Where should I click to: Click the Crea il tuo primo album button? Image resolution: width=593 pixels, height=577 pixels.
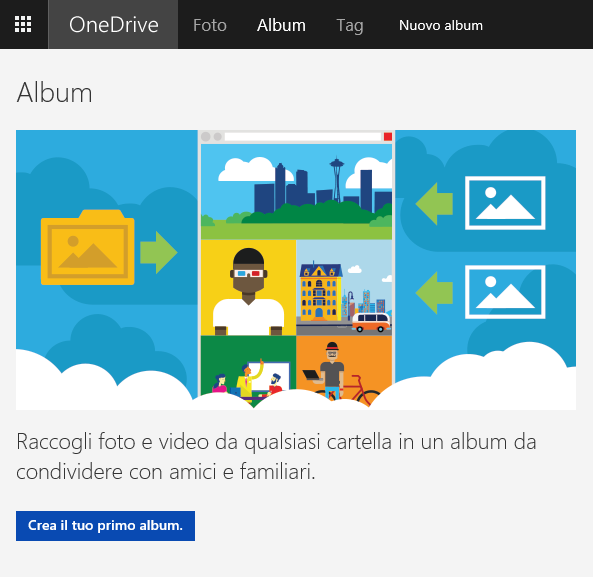click(106, 526)
